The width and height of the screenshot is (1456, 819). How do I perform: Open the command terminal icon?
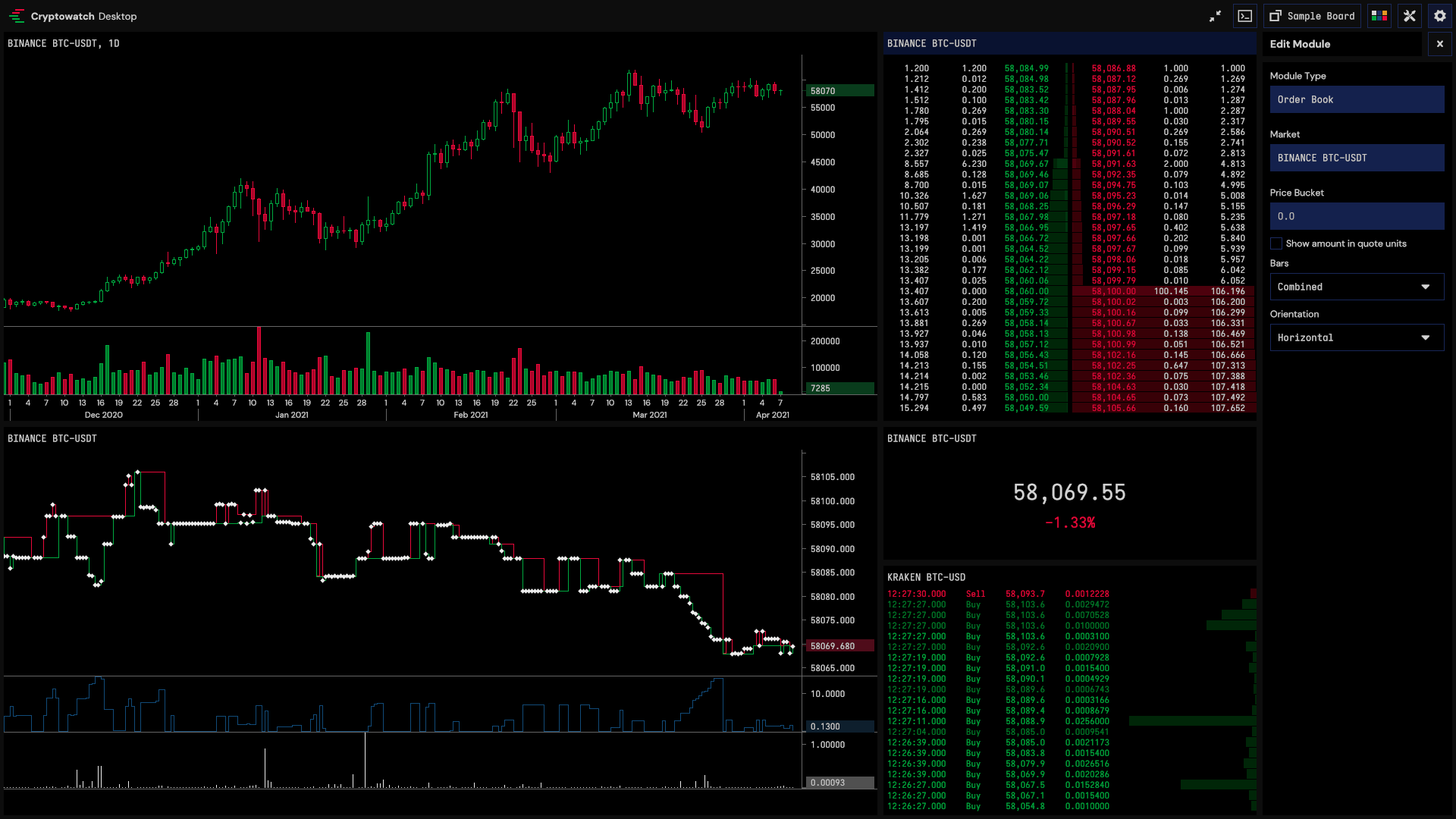(1245, 16)
